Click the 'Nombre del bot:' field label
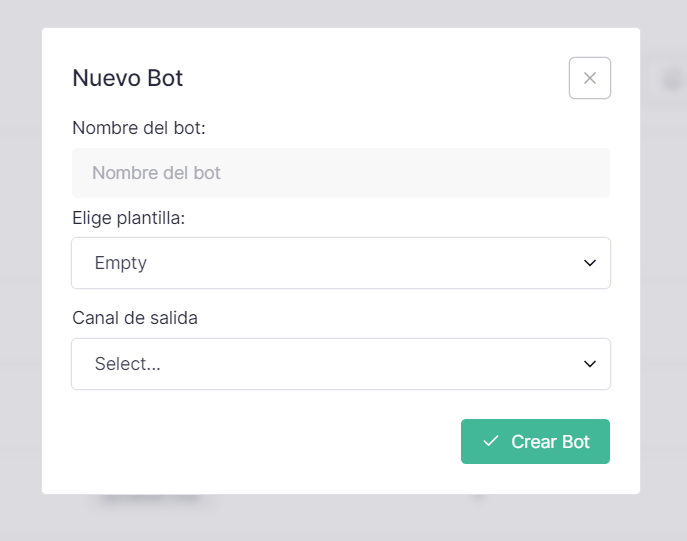 tap(139, 128)
